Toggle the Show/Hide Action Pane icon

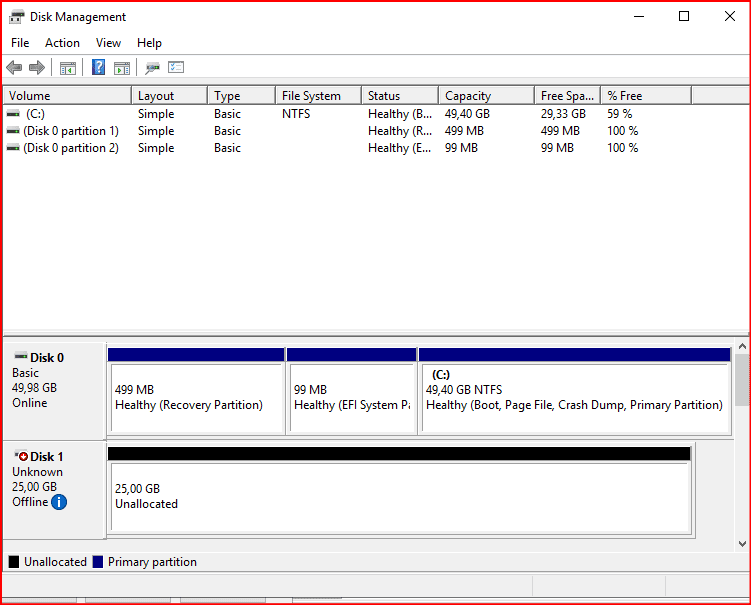click(122, 68)
